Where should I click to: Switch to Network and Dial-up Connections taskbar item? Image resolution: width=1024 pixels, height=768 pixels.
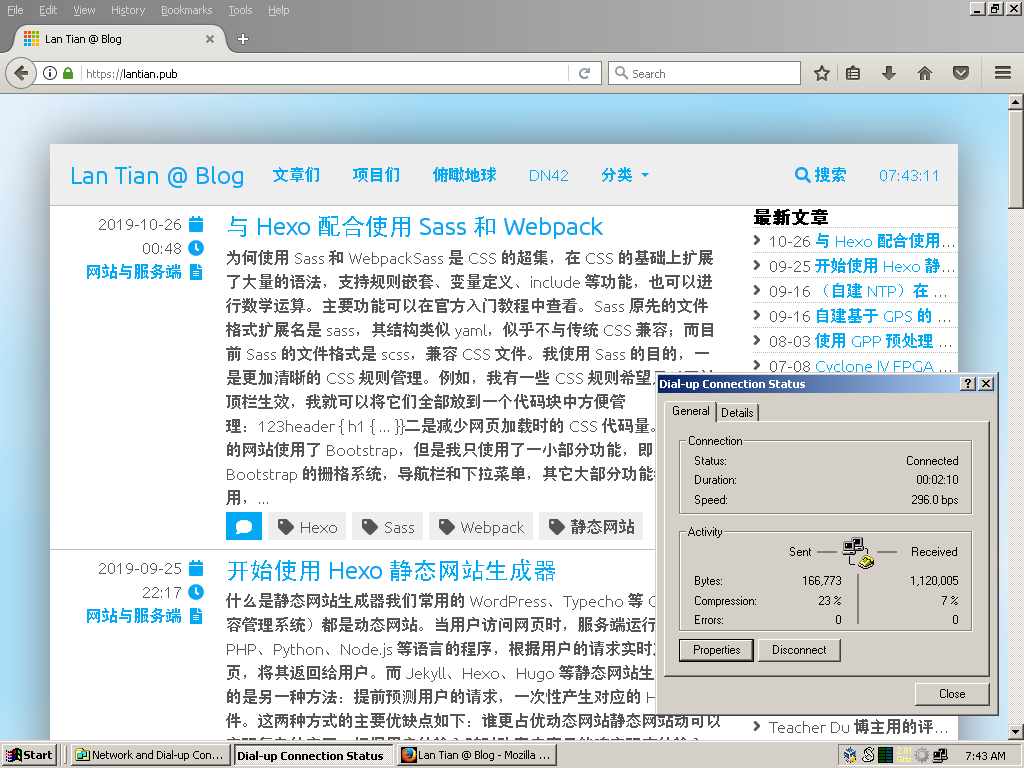[150, 755]
